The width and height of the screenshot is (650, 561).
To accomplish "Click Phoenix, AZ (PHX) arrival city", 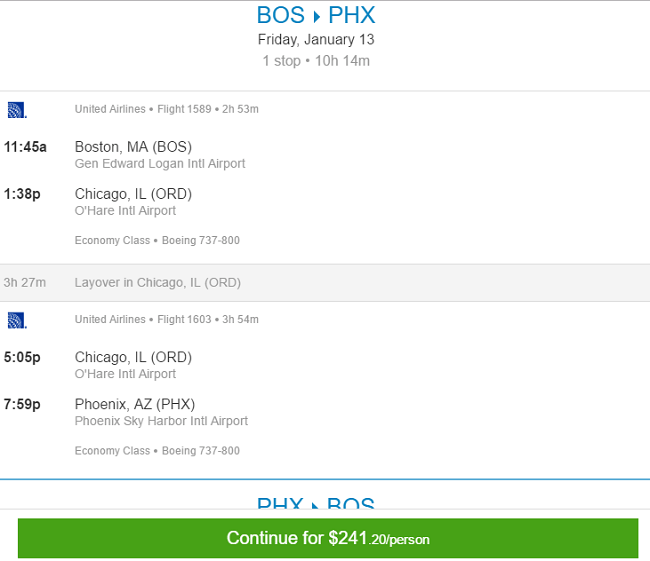I will [135, 404].
